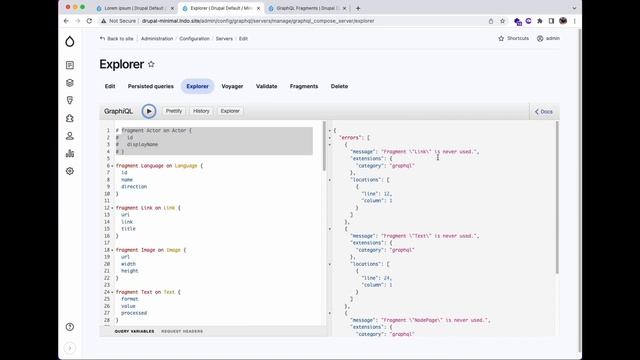Expand the Query Variables panel
Viewport: 640px width, 360px height.
click(x=135, y=331)
